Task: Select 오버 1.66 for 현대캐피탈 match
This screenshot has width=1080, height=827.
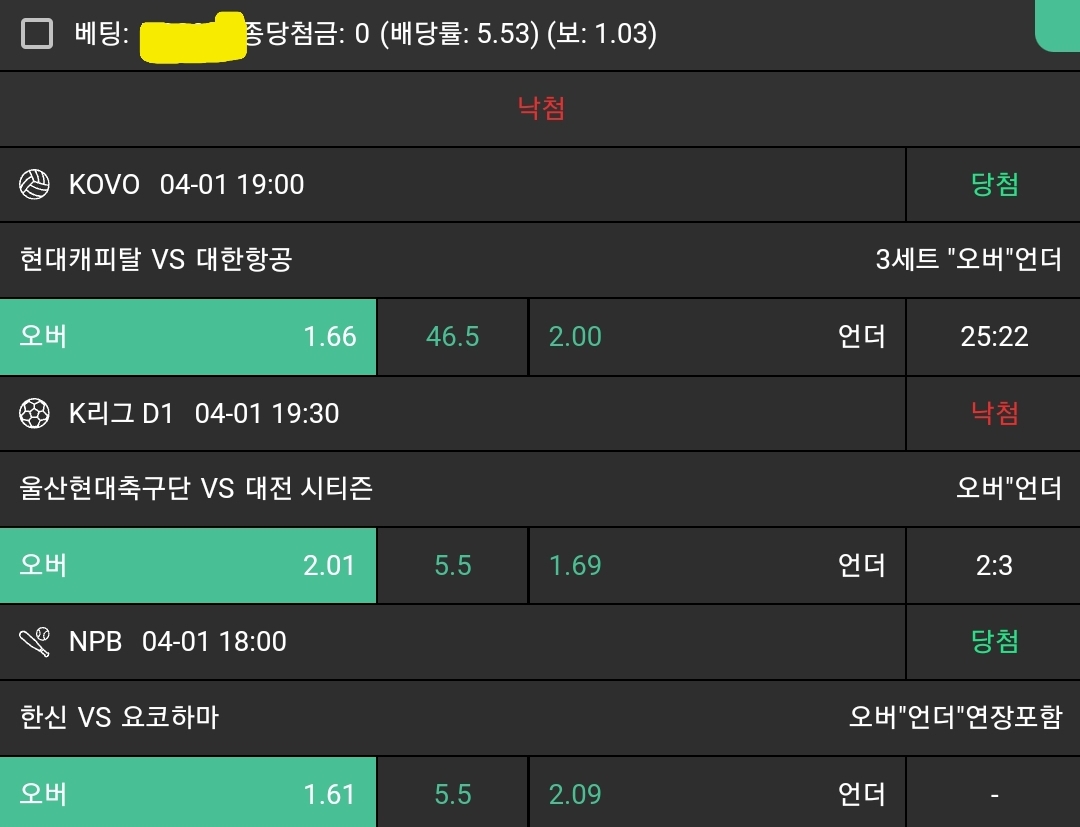Action: click(x=188, y=337)
